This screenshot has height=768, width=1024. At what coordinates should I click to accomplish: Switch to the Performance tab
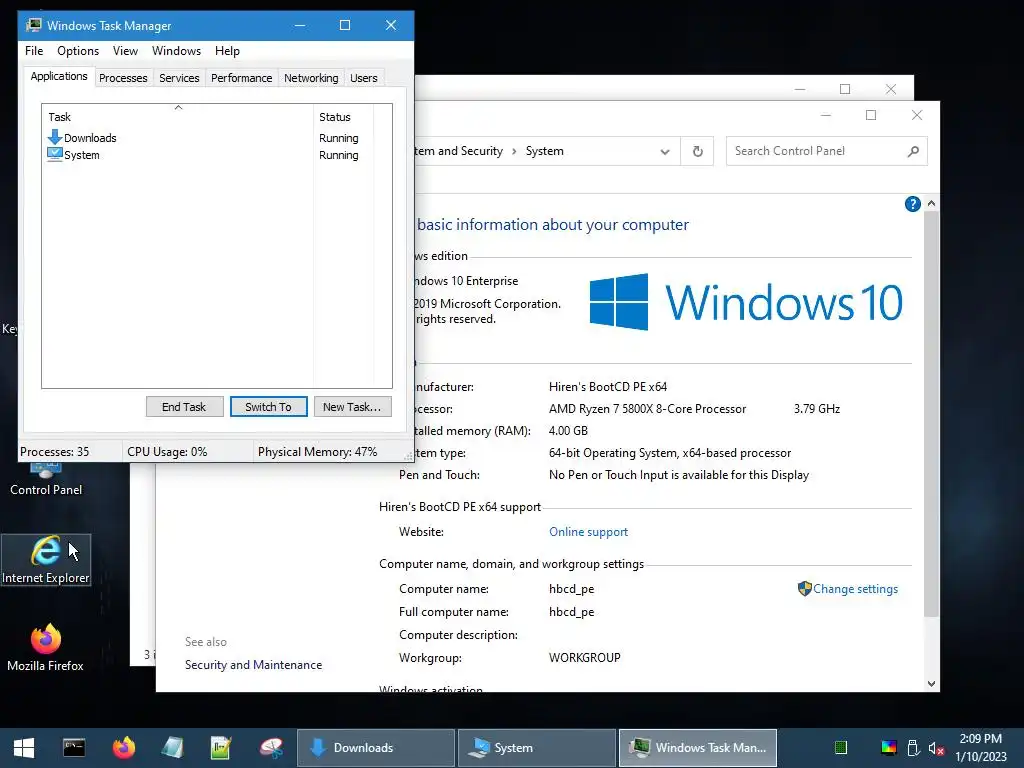(242, 78)
